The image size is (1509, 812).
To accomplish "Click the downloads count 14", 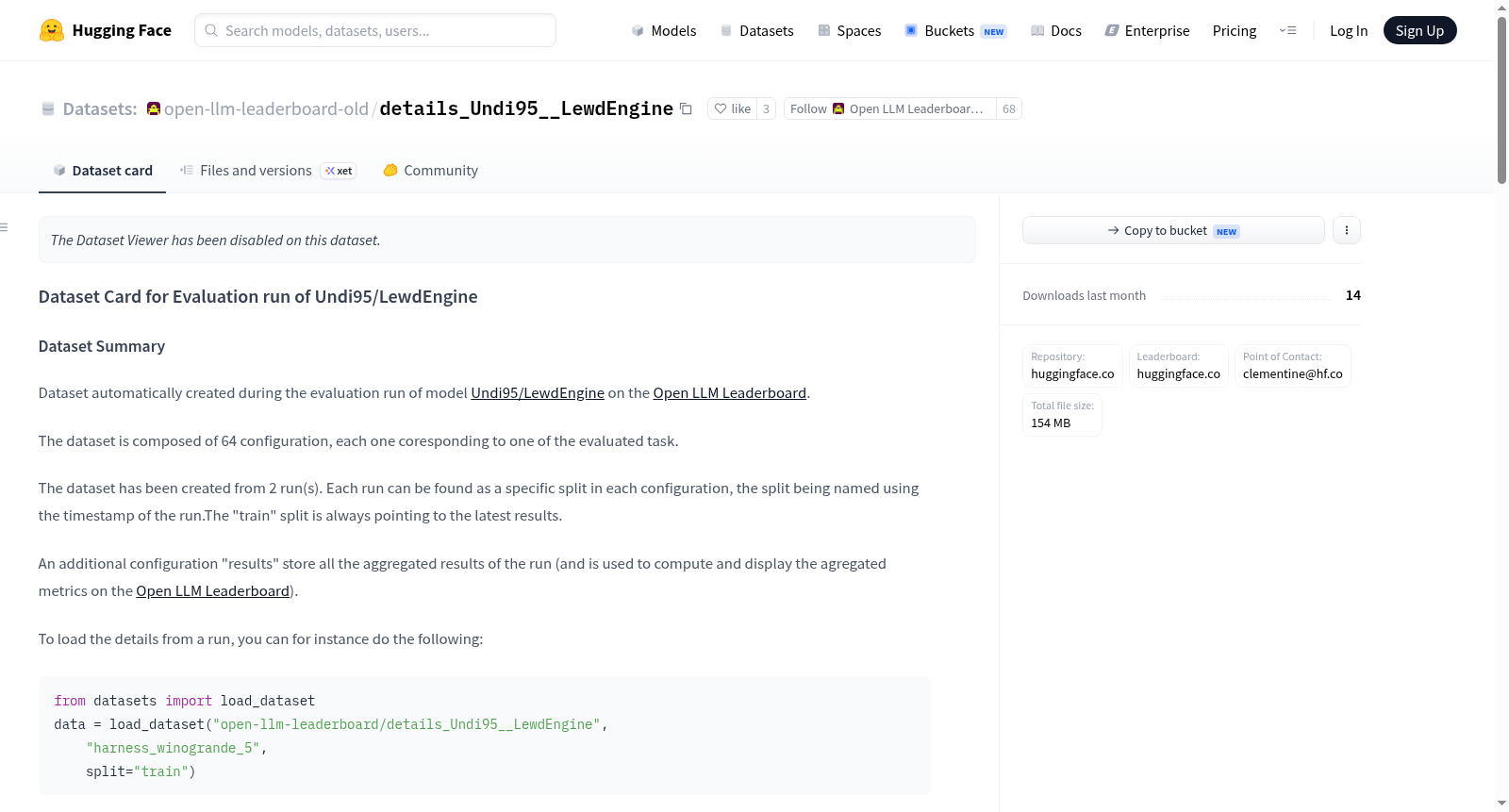I will 1353,295.
